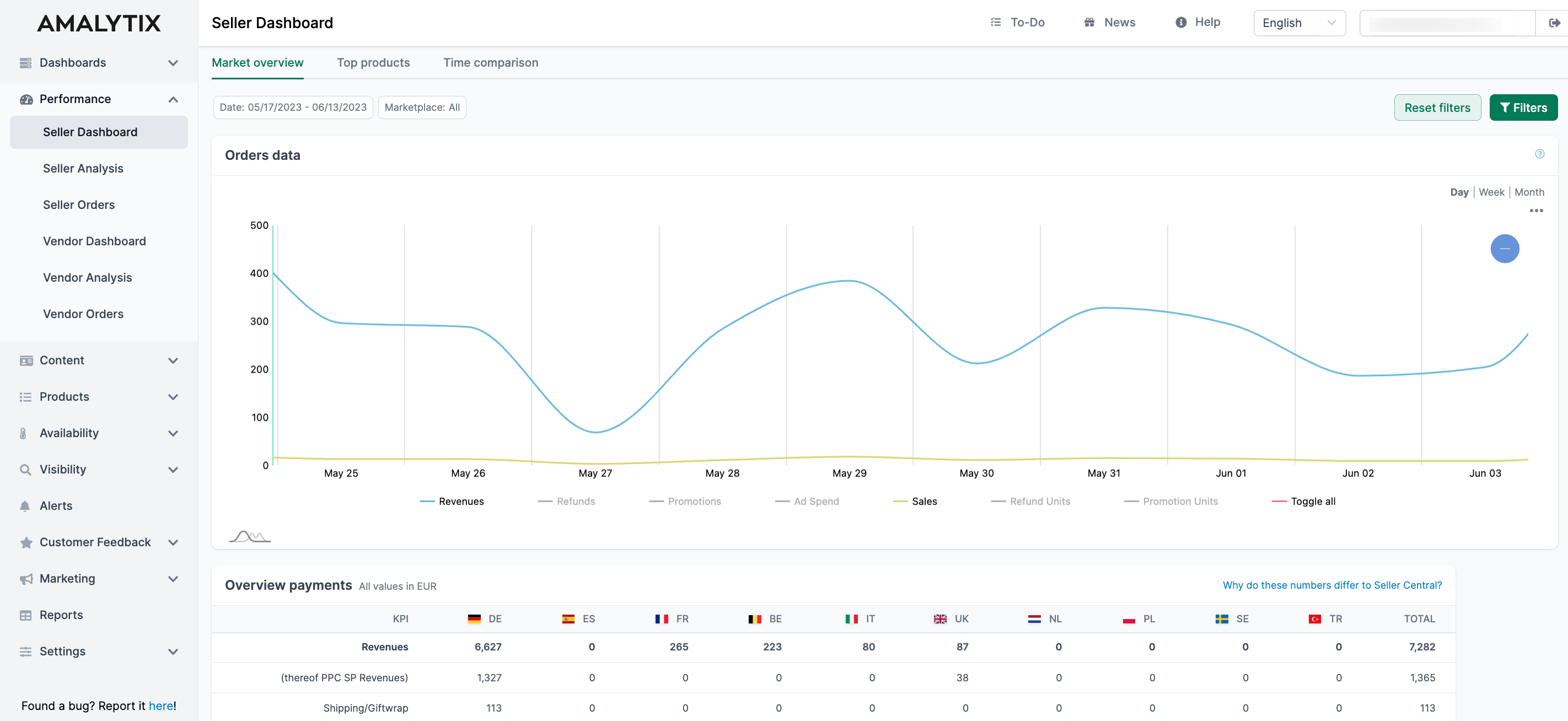This screenshot has height=721, width=1568.
Task: Select Day chart granularity
Action: point(1459,192)
